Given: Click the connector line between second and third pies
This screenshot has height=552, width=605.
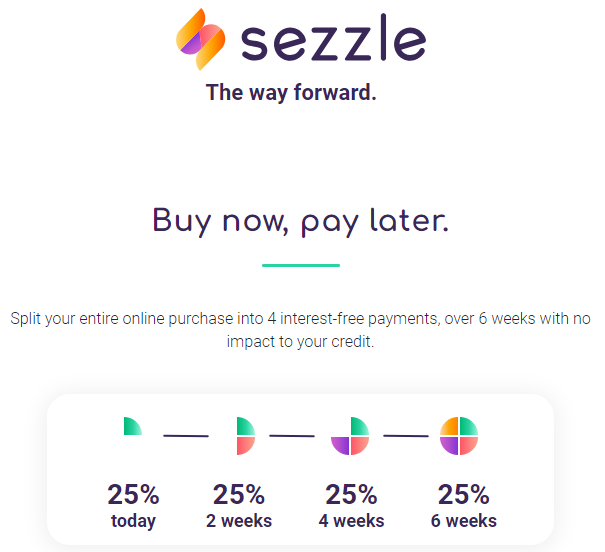Looking at the screenshot, I should tap(292, 436).
